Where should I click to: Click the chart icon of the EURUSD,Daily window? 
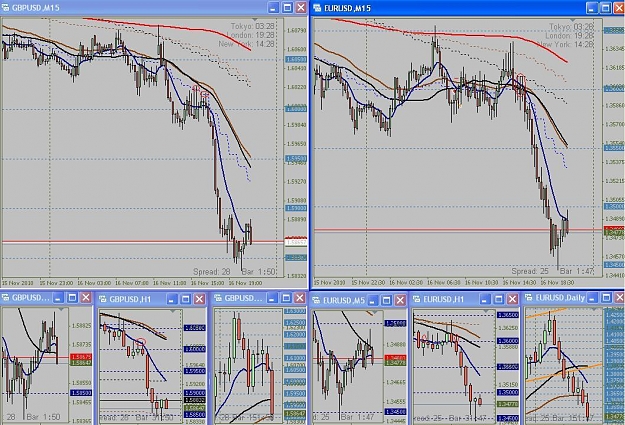[529, 297]
